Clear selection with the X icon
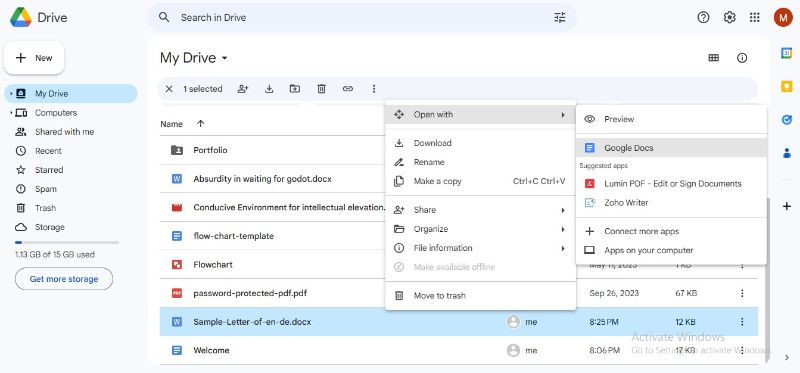The height and width of the screenshot is (373, 800). [x=169, y=89]
